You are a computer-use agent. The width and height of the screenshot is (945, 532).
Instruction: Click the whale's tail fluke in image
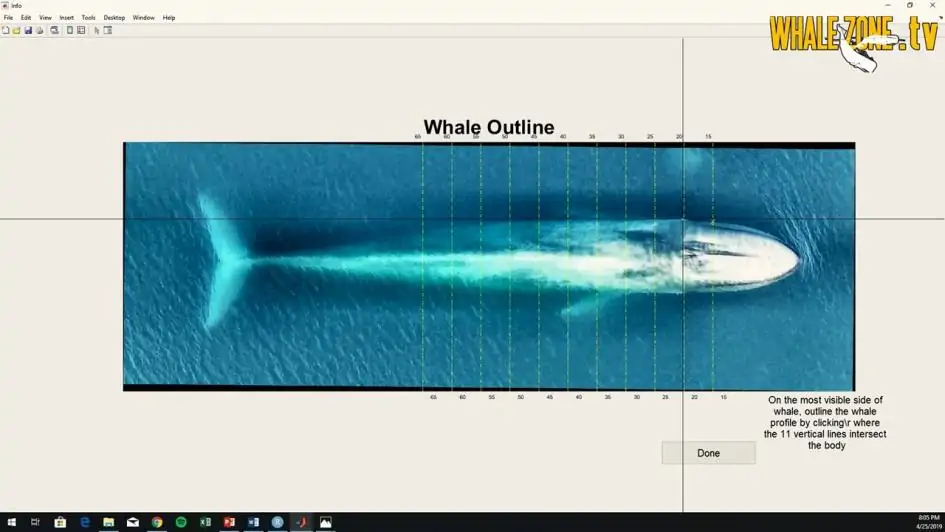point(222,260)
